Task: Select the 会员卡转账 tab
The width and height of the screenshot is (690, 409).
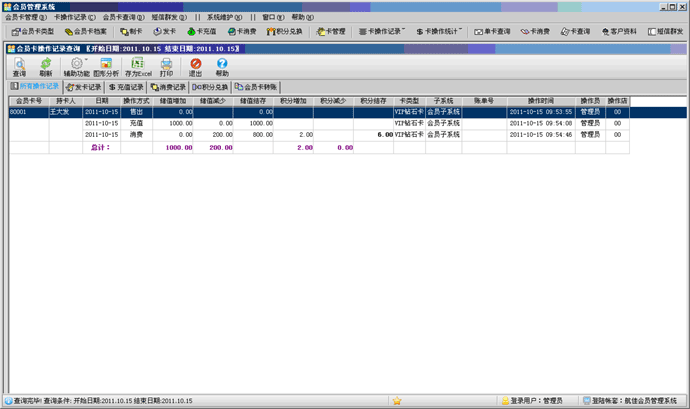Action: click(x=258, y=87)
